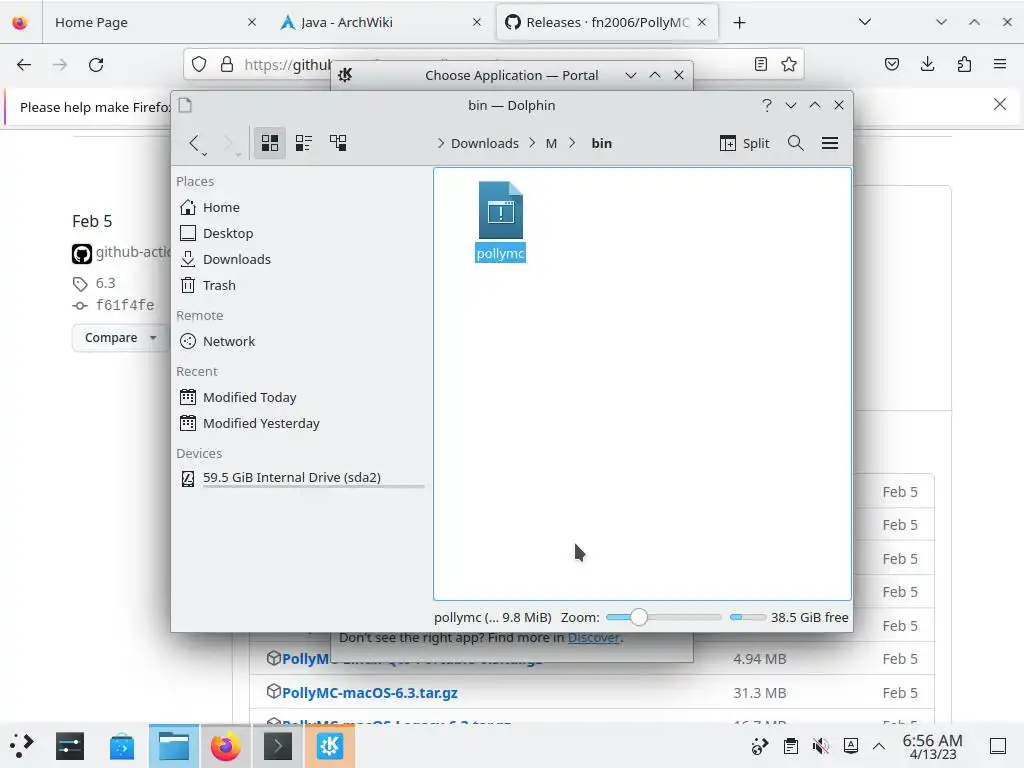The image size is (1024, 768).
Task: Open Dolphin back-history dropdown arrow
Action: click(205, 154)
